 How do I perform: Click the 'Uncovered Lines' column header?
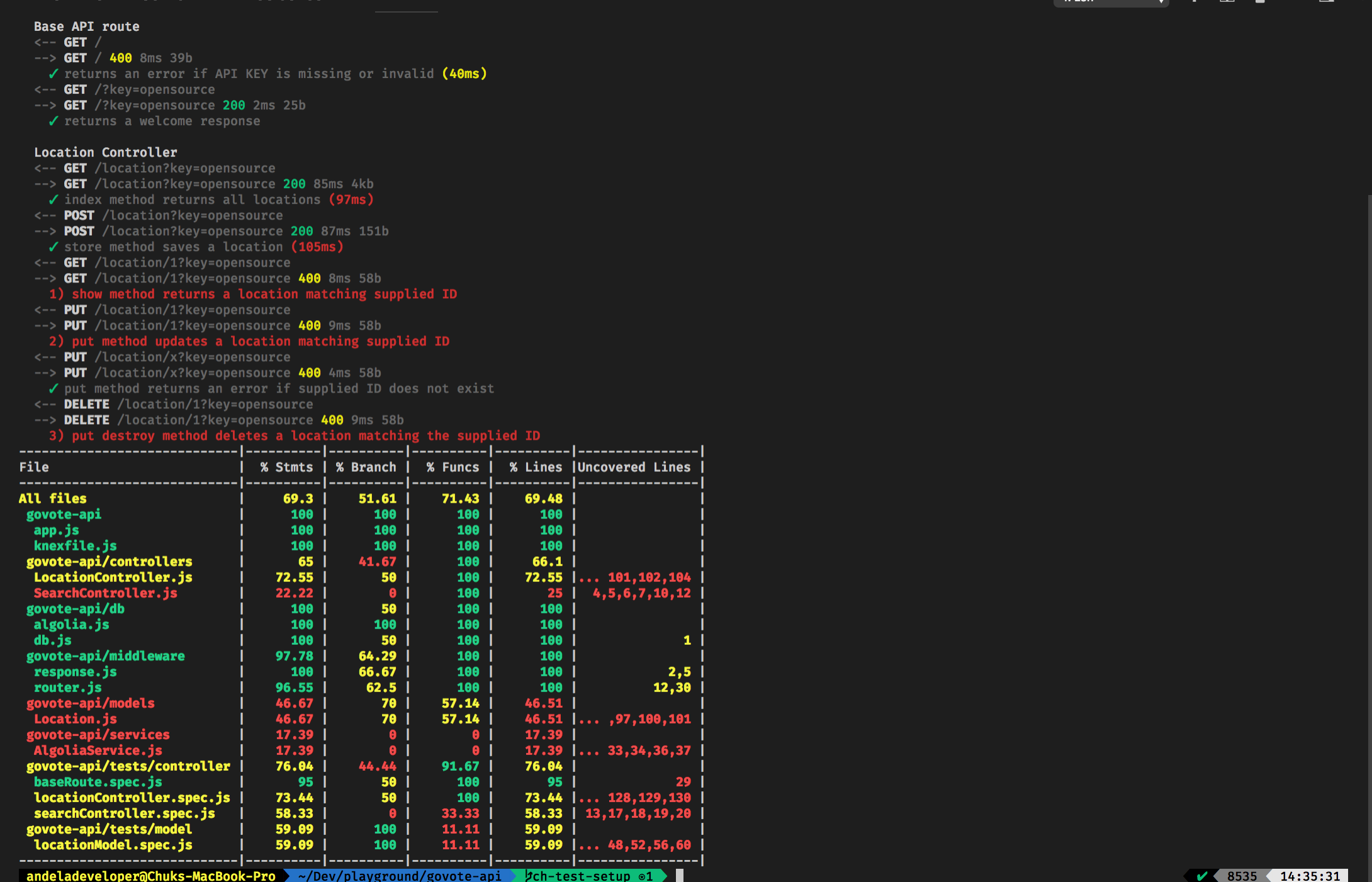click(x=634, y=467)
